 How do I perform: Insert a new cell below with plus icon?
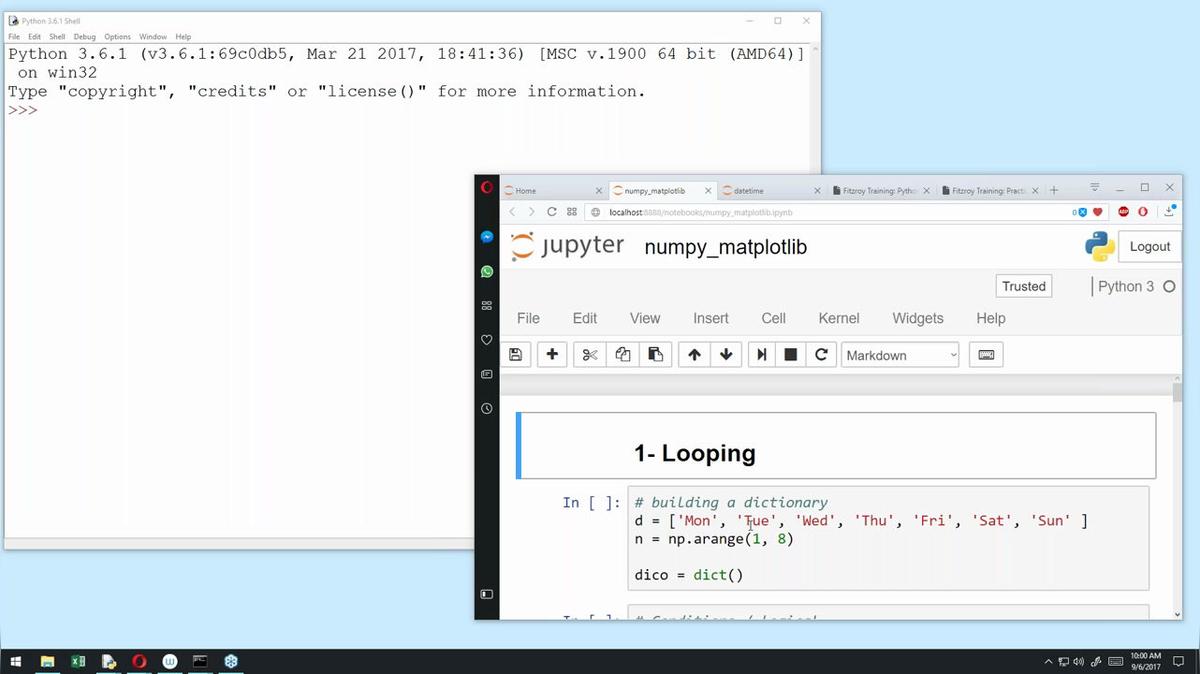click(x=552, y=355)
